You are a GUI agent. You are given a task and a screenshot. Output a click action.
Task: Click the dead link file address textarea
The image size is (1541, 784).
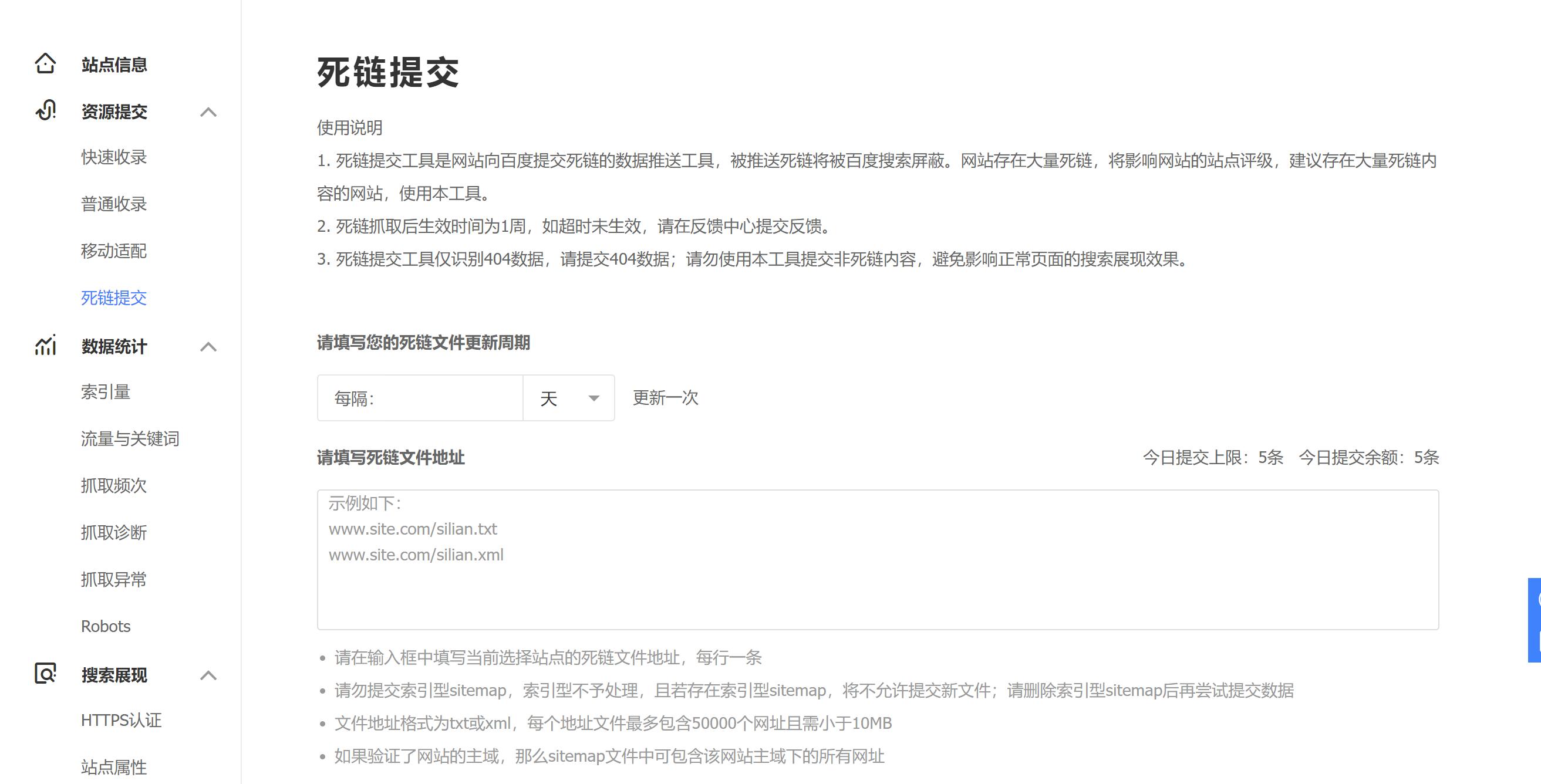pos(877,559)
